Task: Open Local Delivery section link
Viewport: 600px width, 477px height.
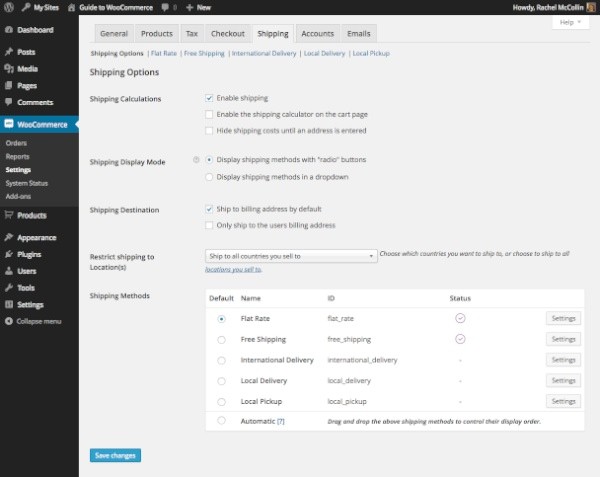Action: 324,53
